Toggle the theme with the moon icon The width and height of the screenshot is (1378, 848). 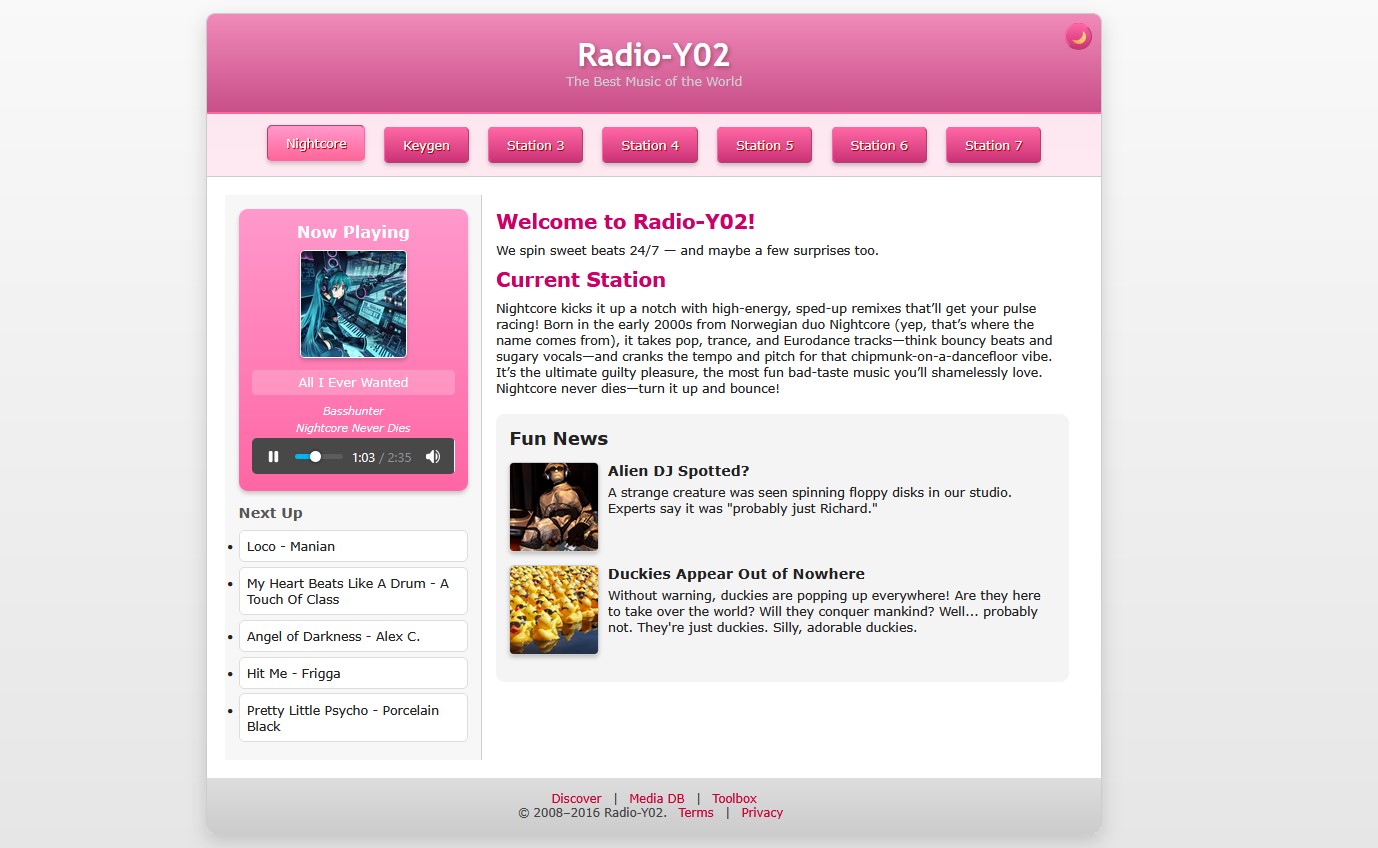(x=1078, y=36)
